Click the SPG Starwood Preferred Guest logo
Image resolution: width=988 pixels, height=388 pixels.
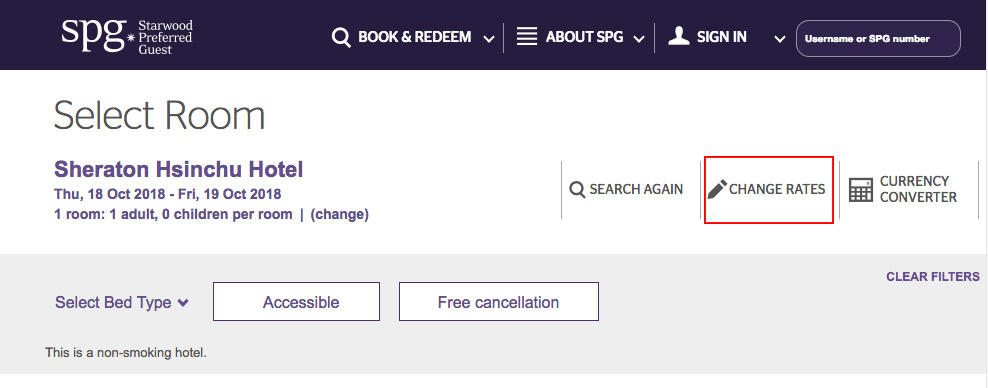(127, 37)
